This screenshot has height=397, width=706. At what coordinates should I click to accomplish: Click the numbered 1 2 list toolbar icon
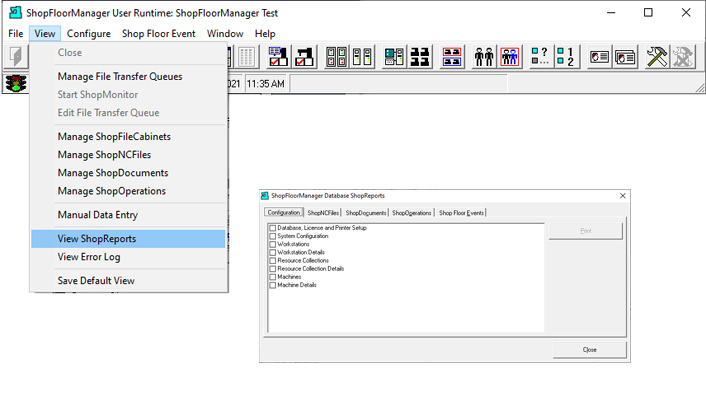click(x=566, y=57)
